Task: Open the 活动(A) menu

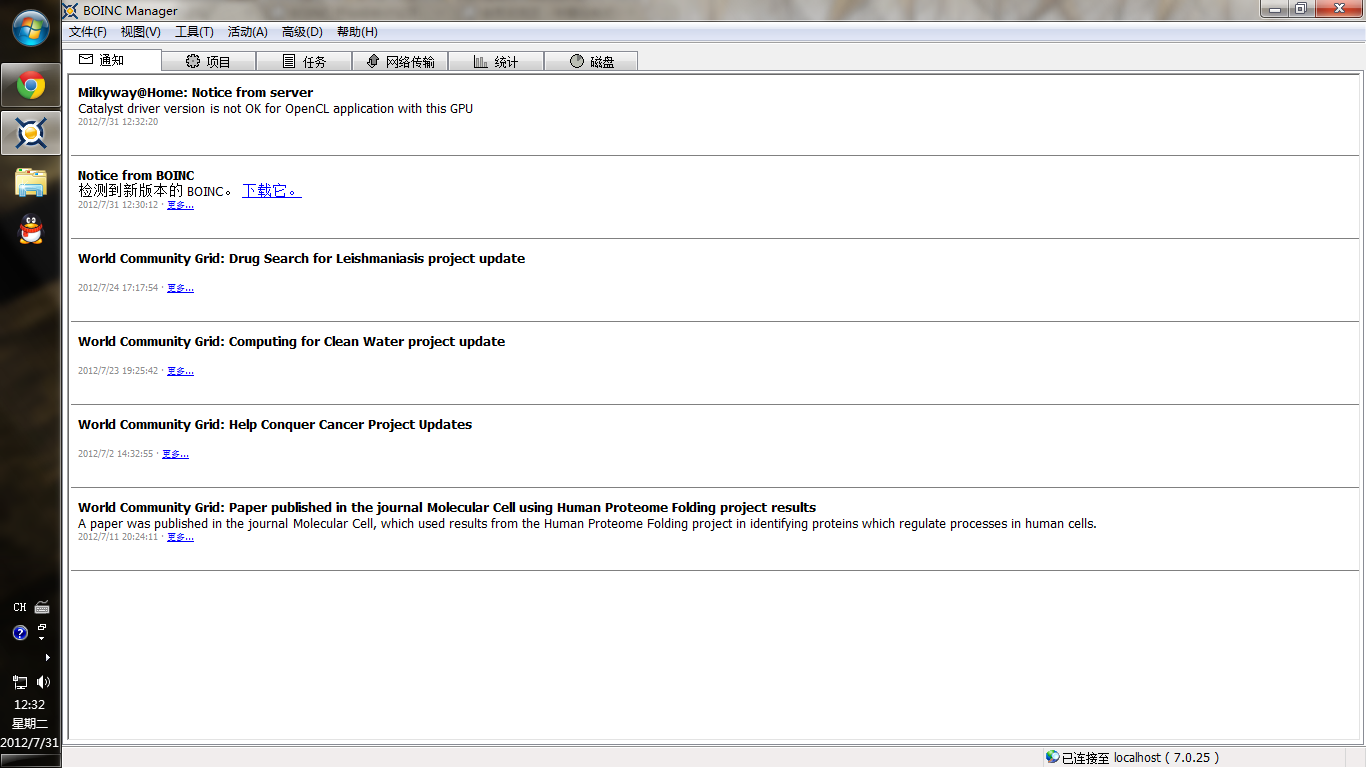Action: tap(248, 32)
